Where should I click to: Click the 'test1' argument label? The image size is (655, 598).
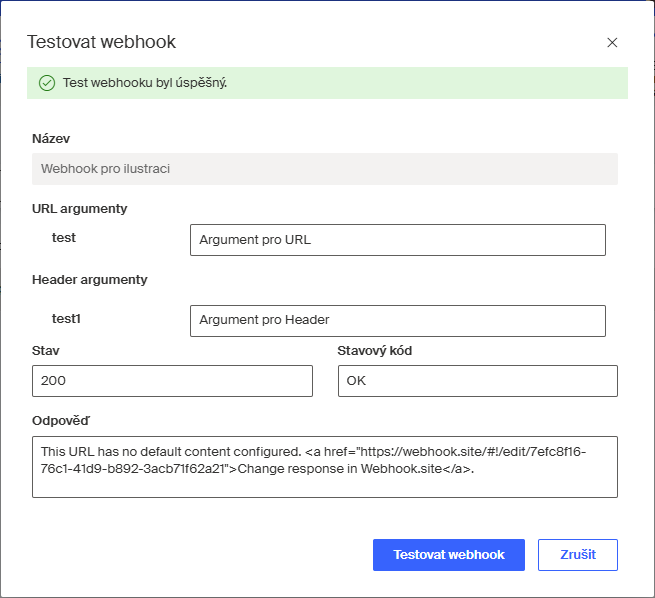click(66, 319)
